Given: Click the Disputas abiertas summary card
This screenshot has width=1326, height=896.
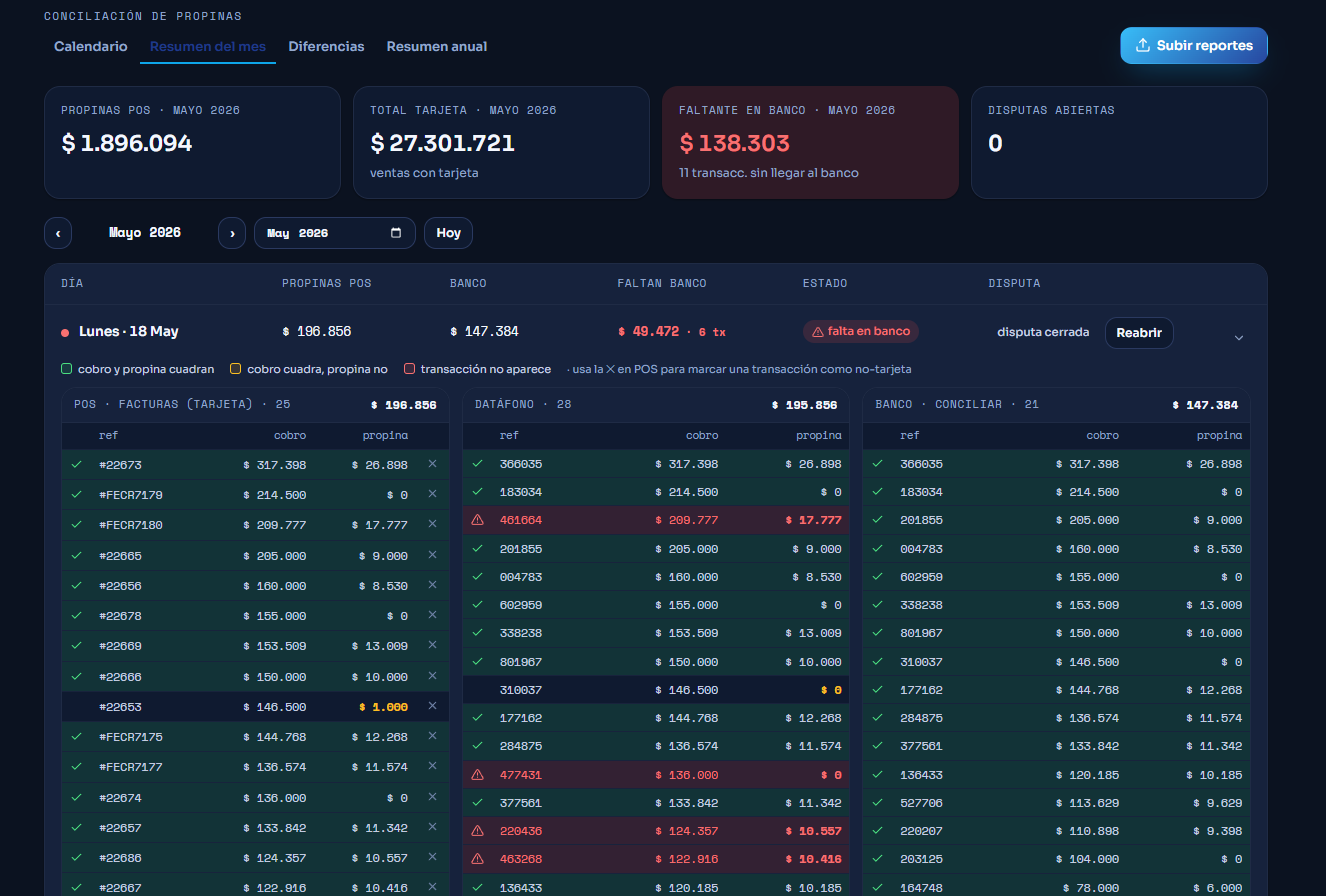Looking at the screenshot, I should point(1120,142).
